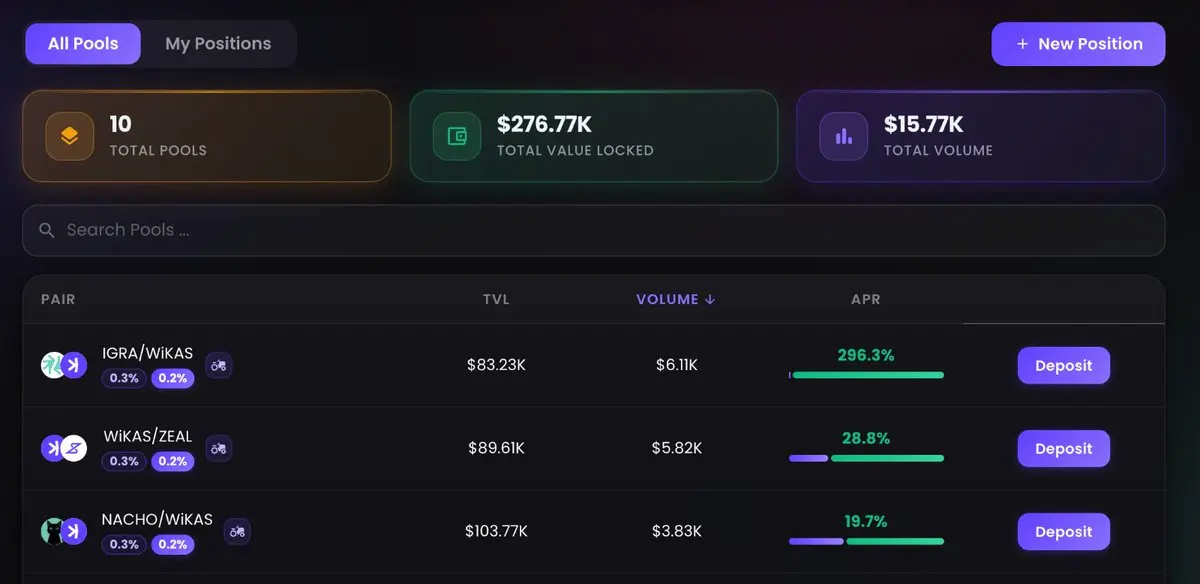The width and height of the screenshot is (1200, 584).
Task: Click the Total Volume bar chart icon
Action: pyautogui.click(x=843, y=137)
